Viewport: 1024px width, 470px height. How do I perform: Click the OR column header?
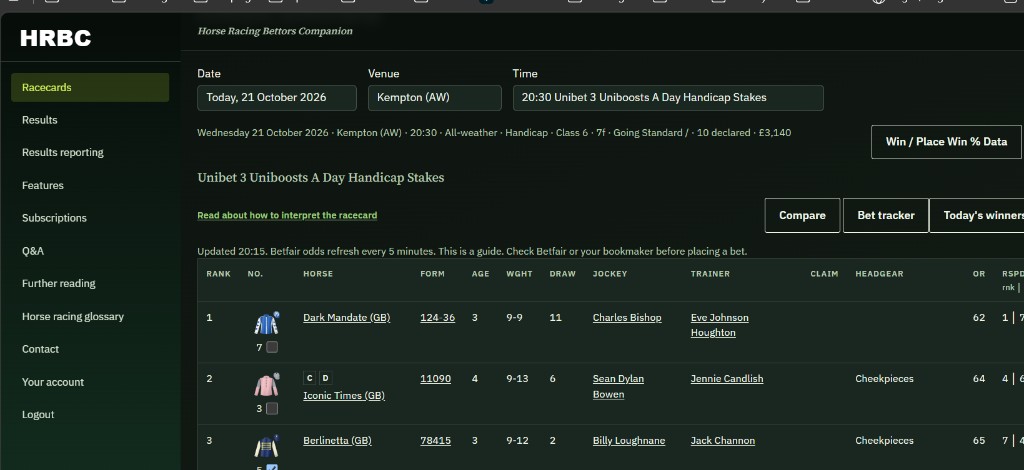click(979, 274)
